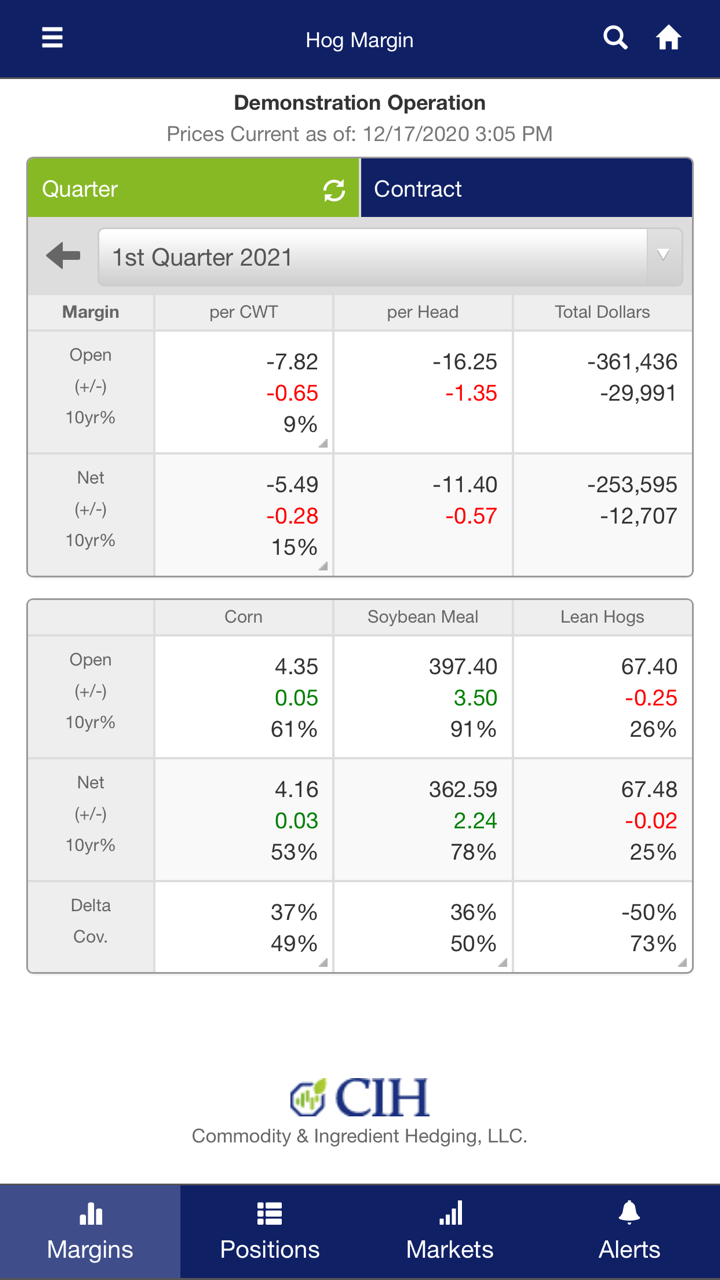
Task: Expand the Net per CWT margin cell
Action: [244, 515]
